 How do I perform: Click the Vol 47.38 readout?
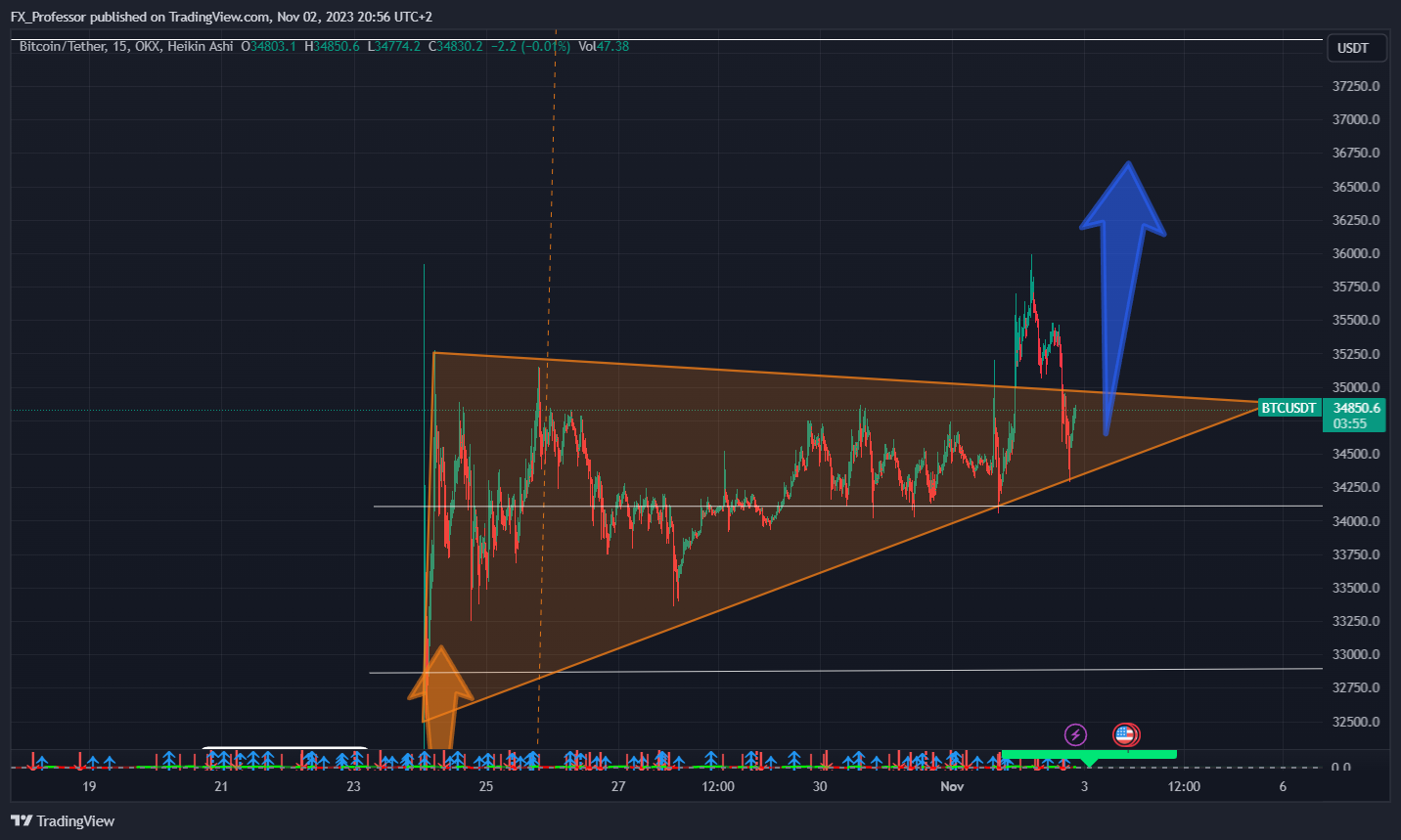604,46
